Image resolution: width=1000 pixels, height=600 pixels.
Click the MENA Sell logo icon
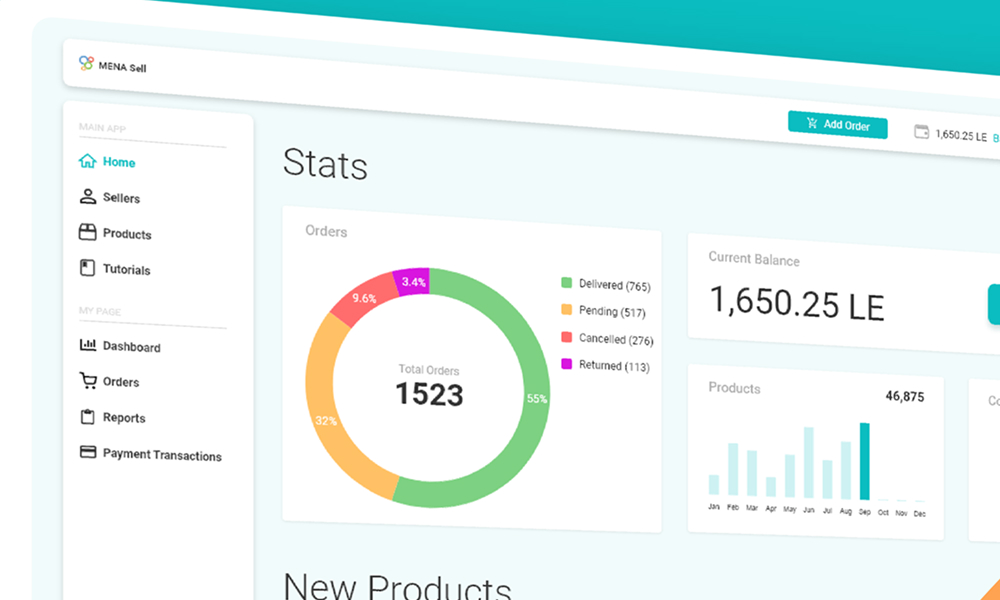[x=86, y=63]
